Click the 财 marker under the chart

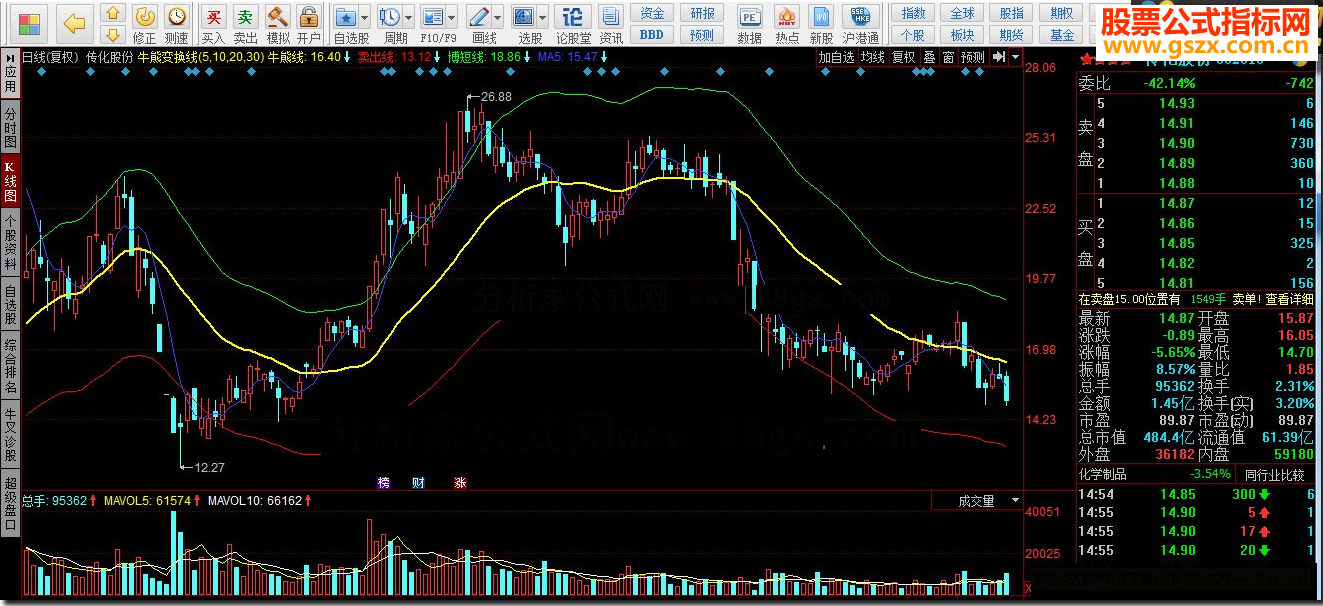pos(418,482)
